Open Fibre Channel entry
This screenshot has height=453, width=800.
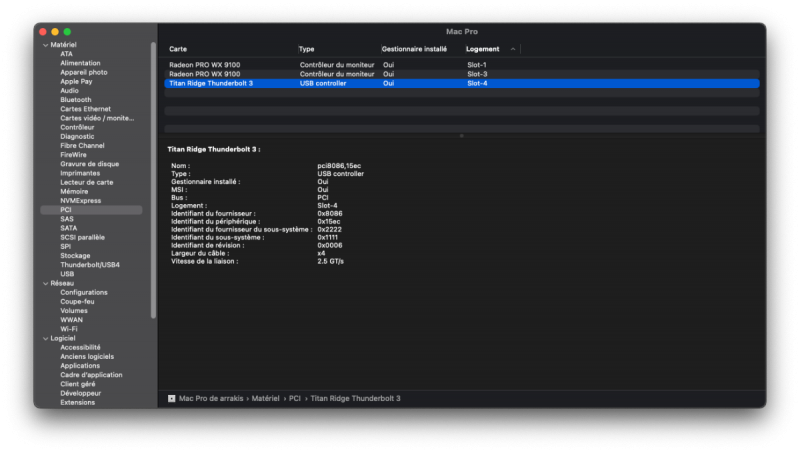point(82,146)
